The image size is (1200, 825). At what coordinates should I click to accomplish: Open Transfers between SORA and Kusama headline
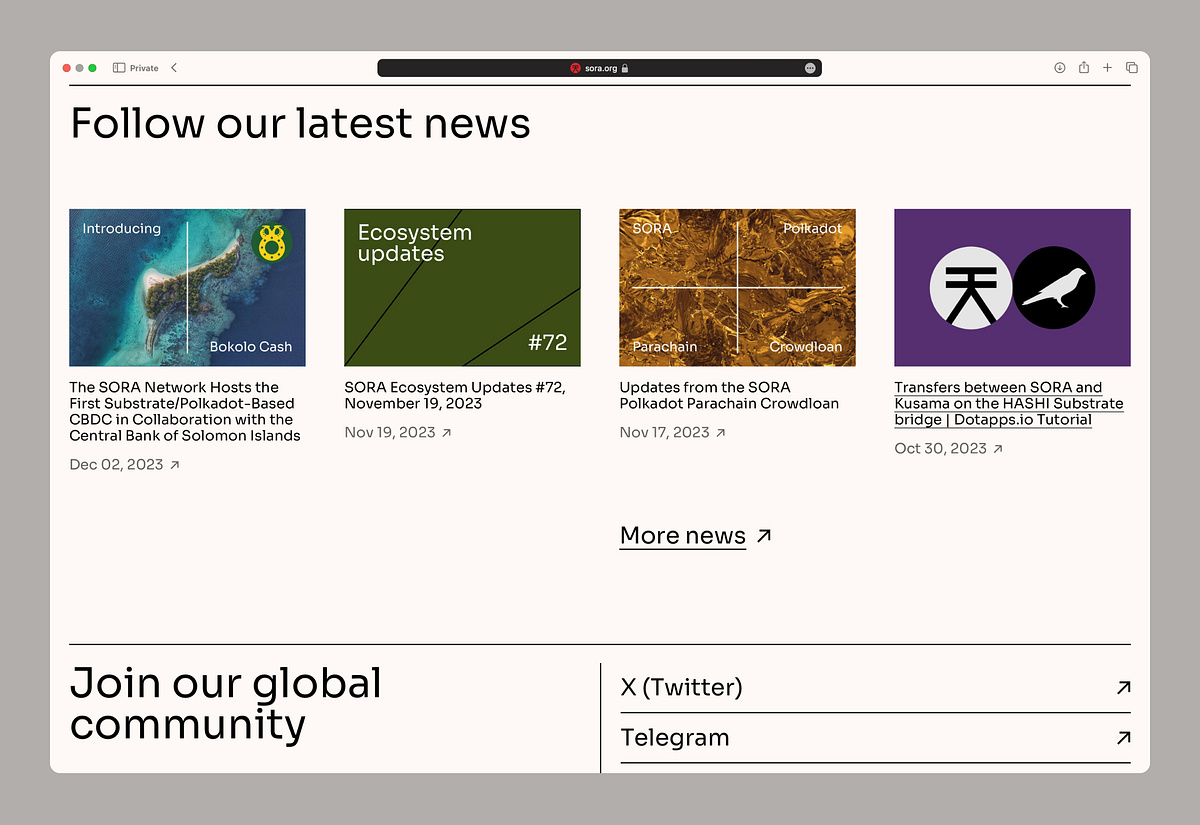[1008, 403]
